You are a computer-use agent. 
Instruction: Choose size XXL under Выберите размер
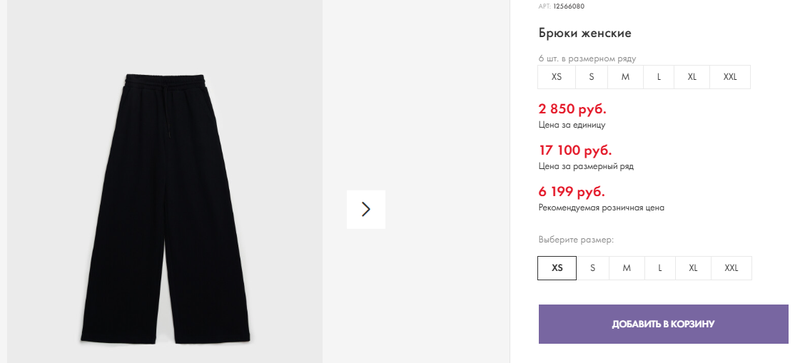click(731, 268)
